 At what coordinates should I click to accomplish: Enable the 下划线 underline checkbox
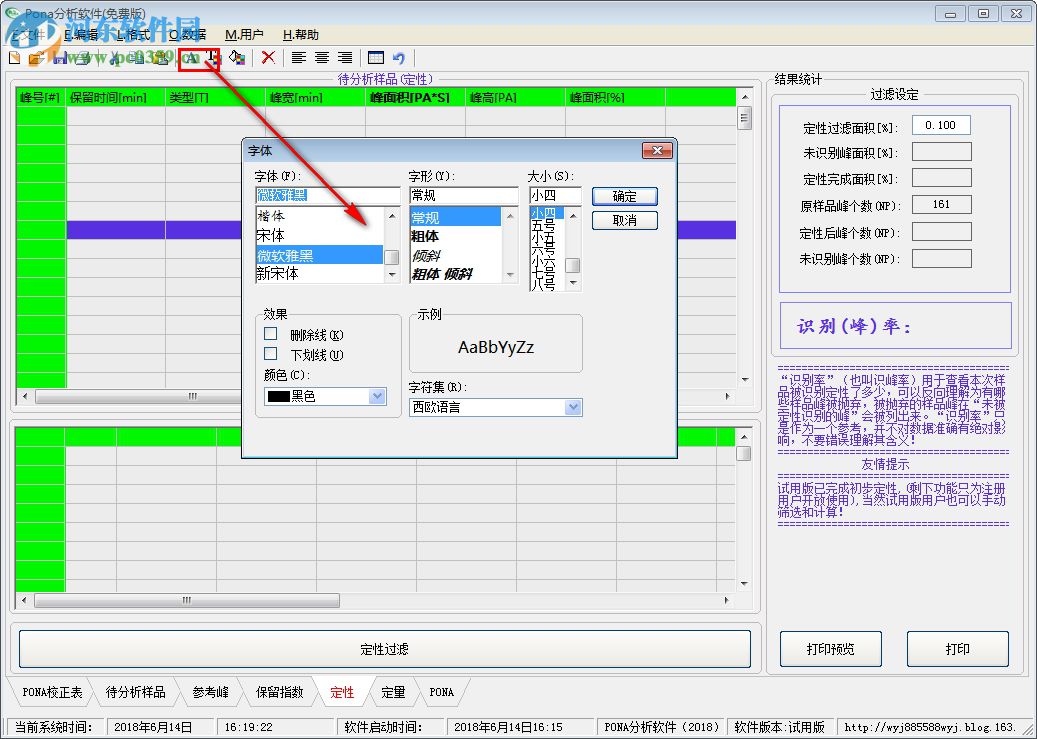tap(271, 354)
